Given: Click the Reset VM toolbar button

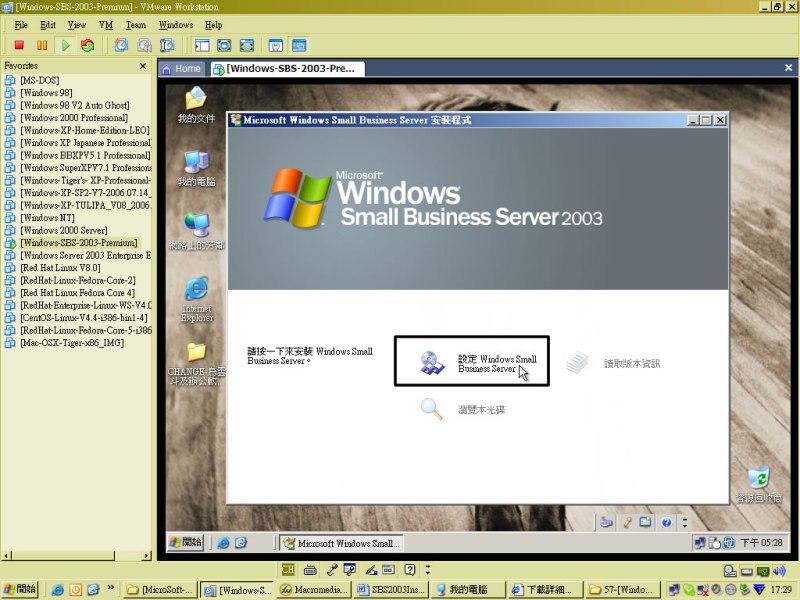Looking at the screenshot, I should (x=88, y=45).
